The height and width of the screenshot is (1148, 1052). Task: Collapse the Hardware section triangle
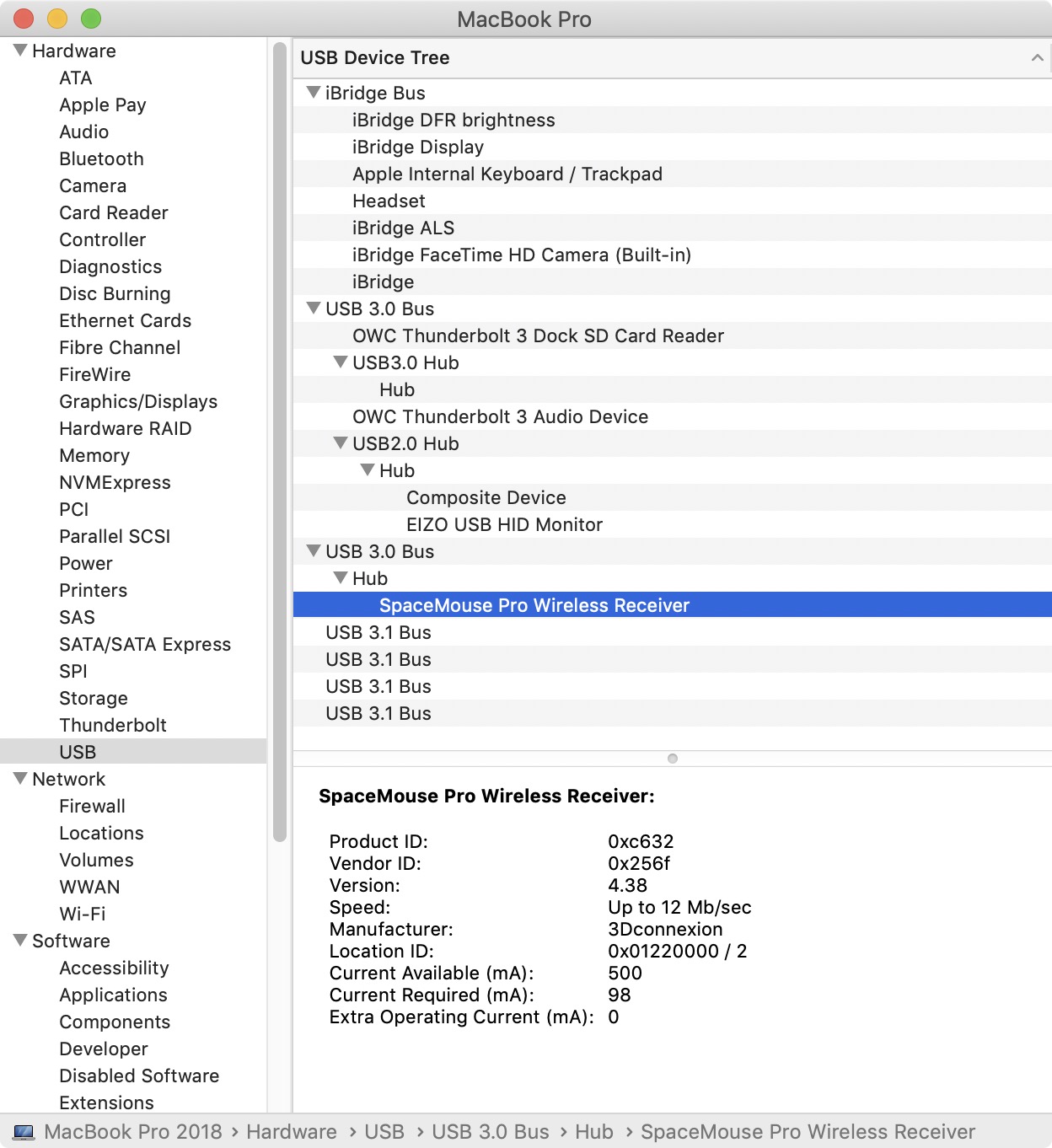[x=20, y=50]
